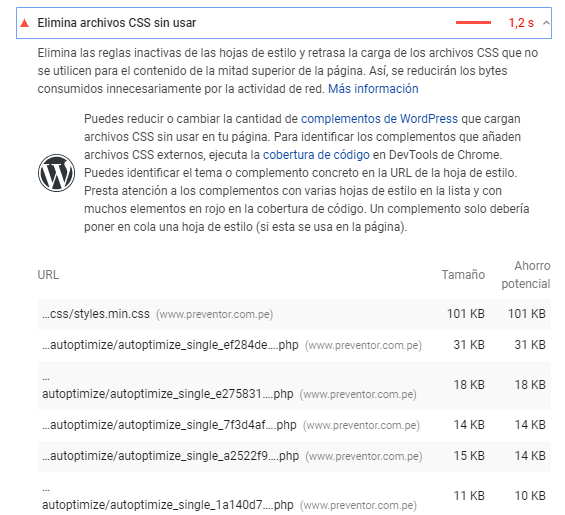The image size is (565, 515).
Task: Click the 'Ahorro potencial' column header
Action: (x=526, y=275)
